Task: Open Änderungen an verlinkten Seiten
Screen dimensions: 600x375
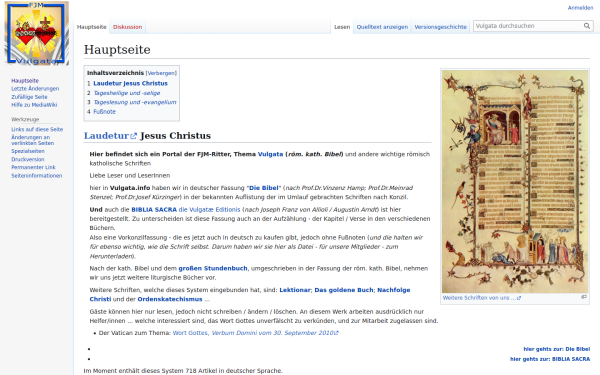Action: click(32, 140)
